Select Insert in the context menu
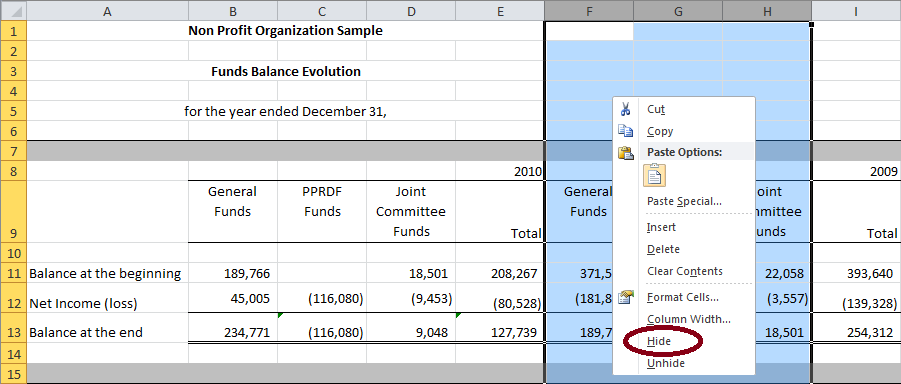Image resolution: width=901 pixels, height=384 pixels. [x=661, y=227]
